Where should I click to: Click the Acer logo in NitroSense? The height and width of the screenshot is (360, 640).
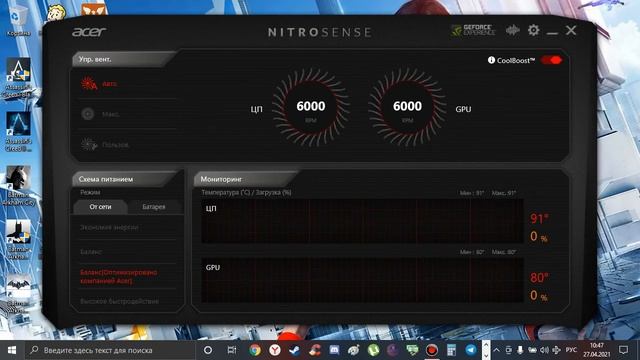(x=89, y=31)
